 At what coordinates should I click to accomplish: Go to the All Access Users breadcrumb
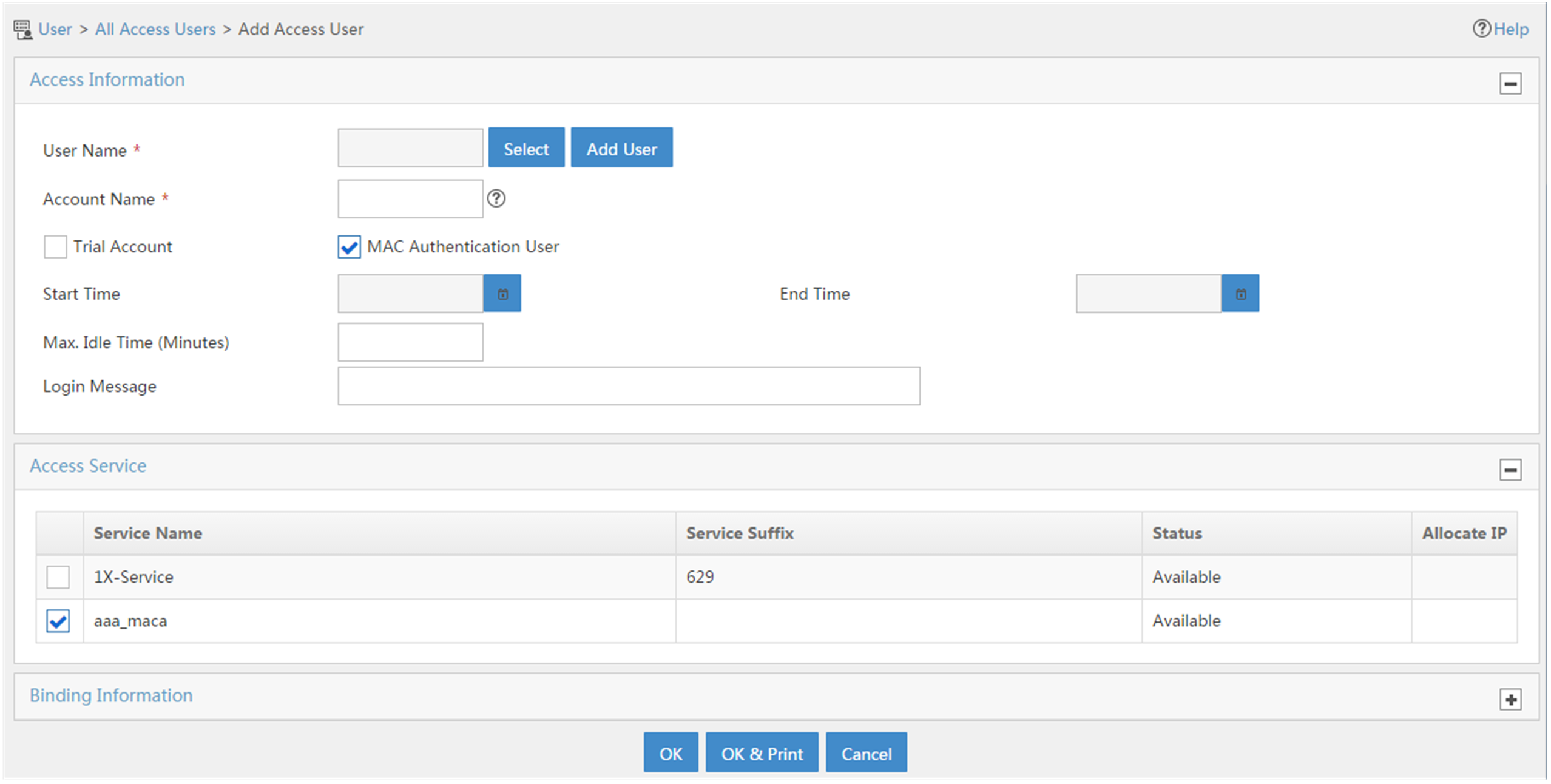pos(155,29)
